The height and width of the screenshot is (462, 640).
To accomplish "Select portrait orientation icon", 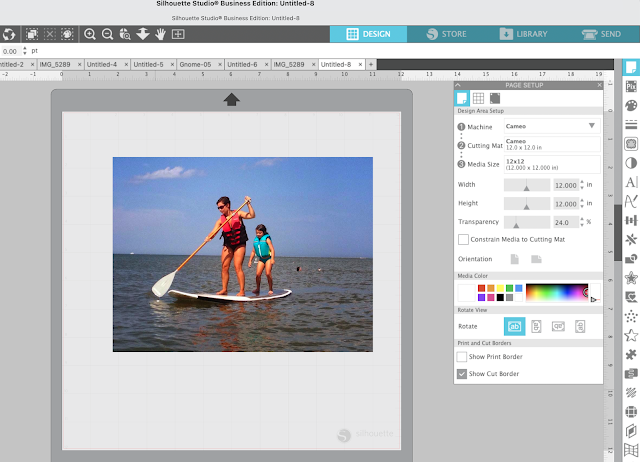I will coord(515,259).
